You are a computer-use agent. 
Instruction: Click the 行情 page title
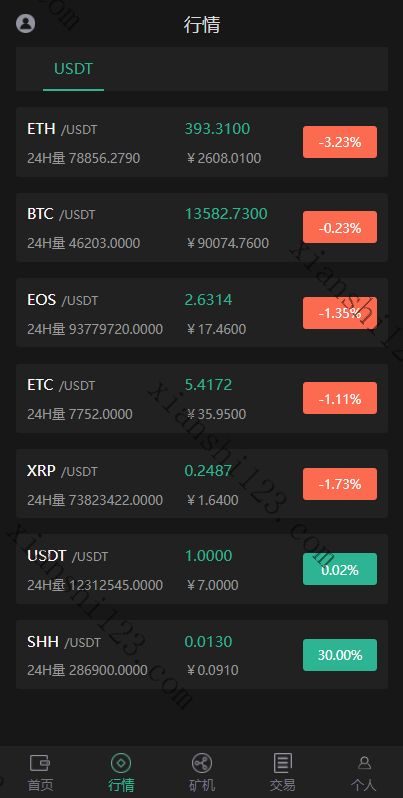click(202, 24)
